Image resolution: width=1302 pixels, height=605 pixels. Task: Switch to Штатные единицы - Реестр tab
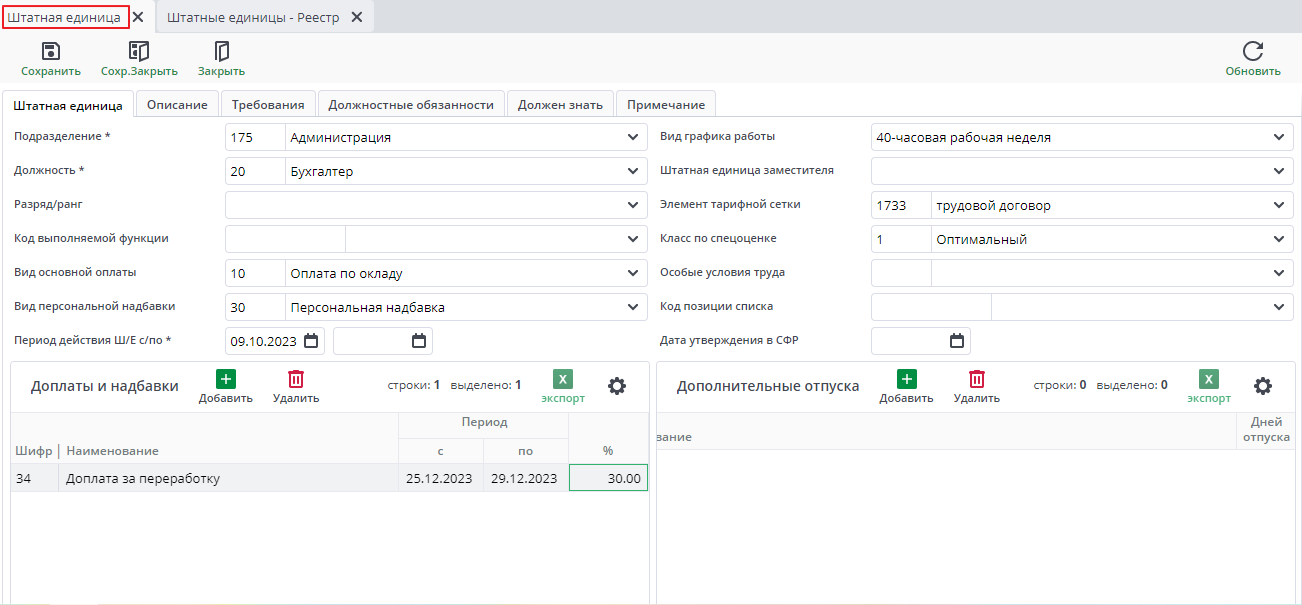252,18
